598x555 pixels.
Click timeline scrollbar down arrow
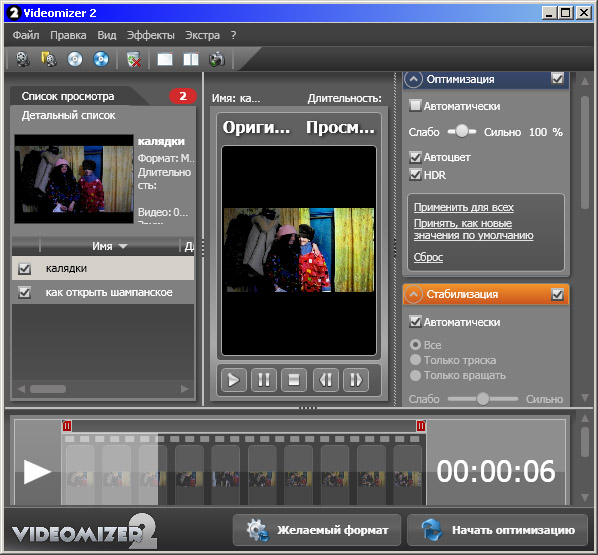pos(584,497)
